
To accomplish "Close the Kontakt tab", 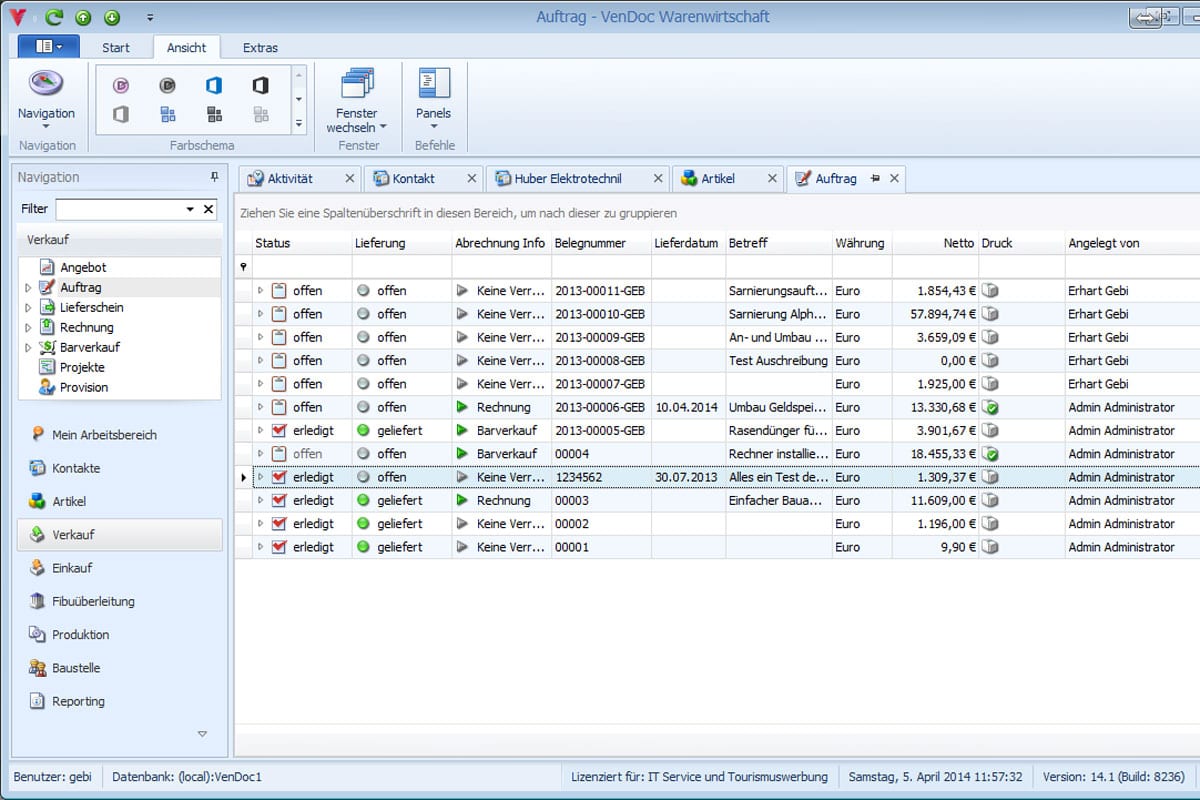I will pos(471,179).
